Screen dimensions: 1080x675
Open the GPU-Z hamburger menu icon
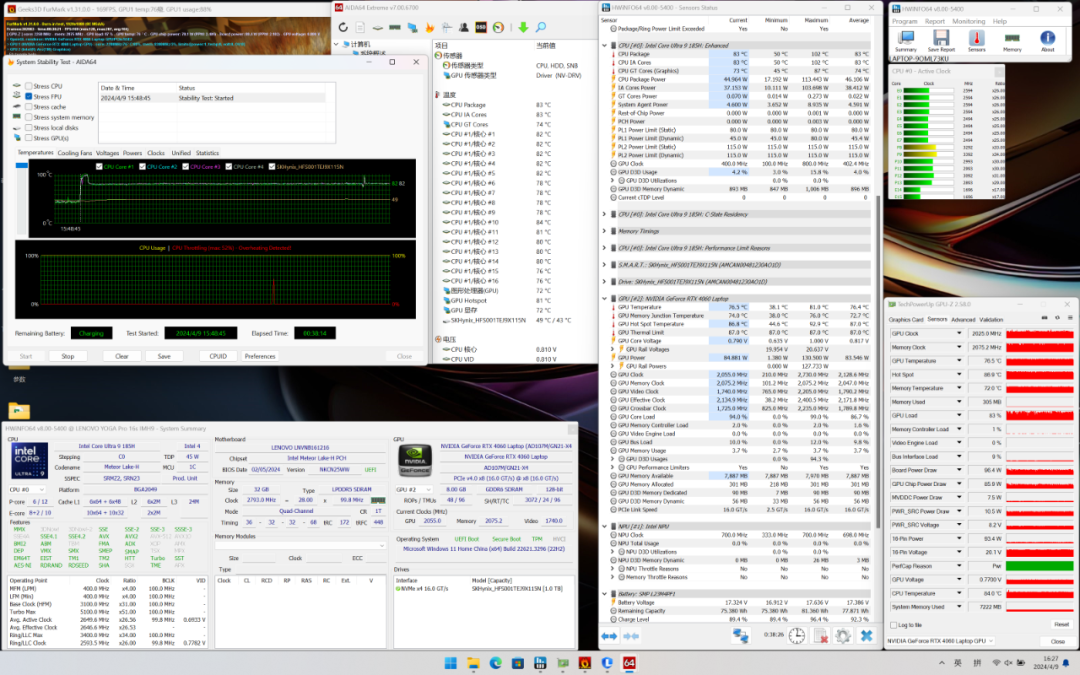(x=1070, y=318)
